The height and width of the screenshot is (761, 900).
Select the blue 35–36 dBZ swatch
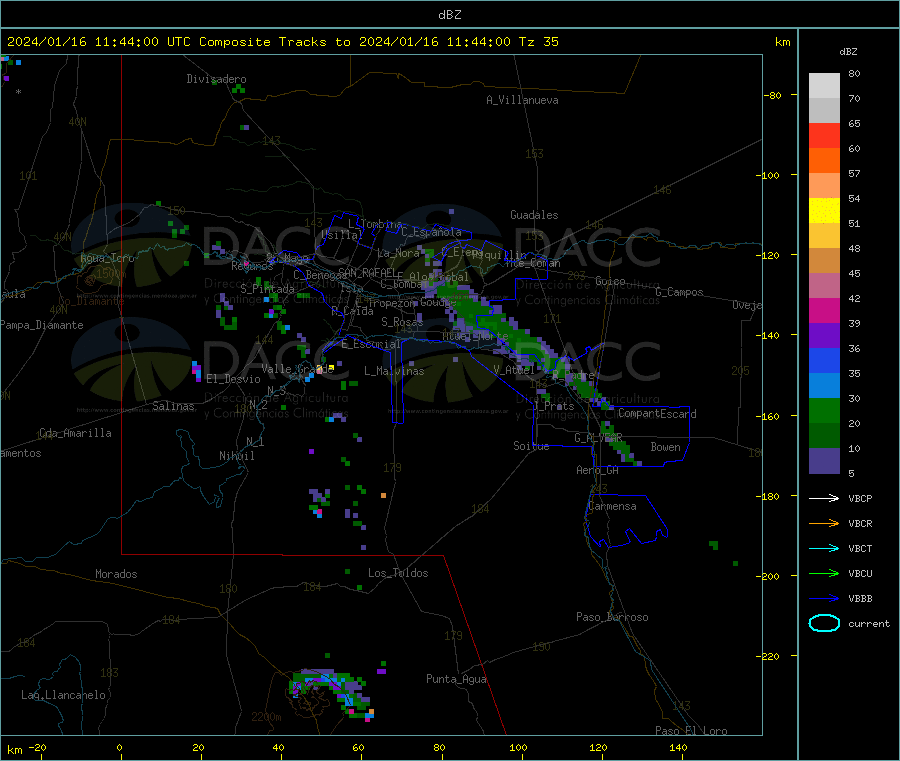824,360
